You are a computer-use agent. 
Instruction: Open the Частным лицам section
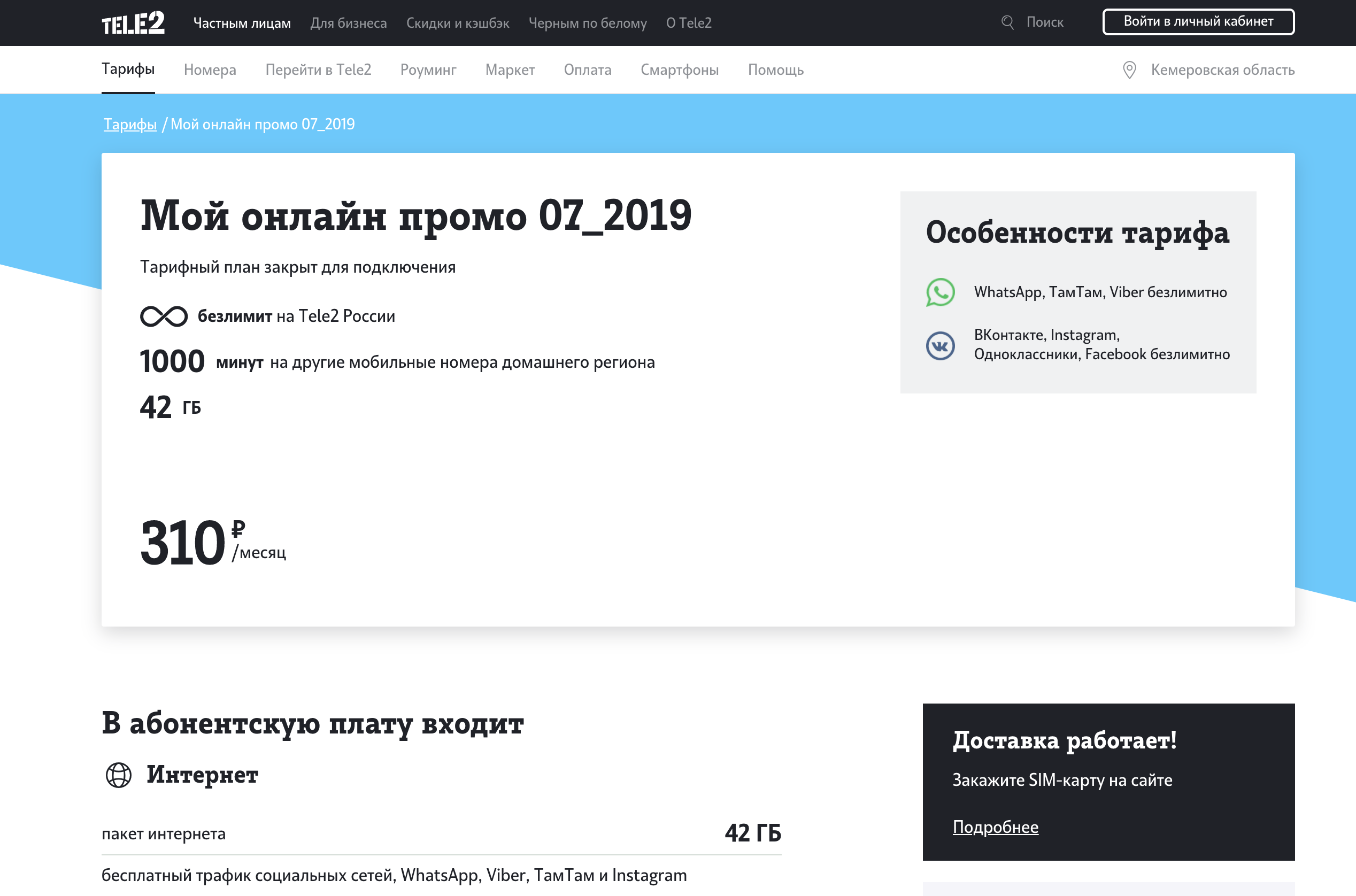(242, 23)
